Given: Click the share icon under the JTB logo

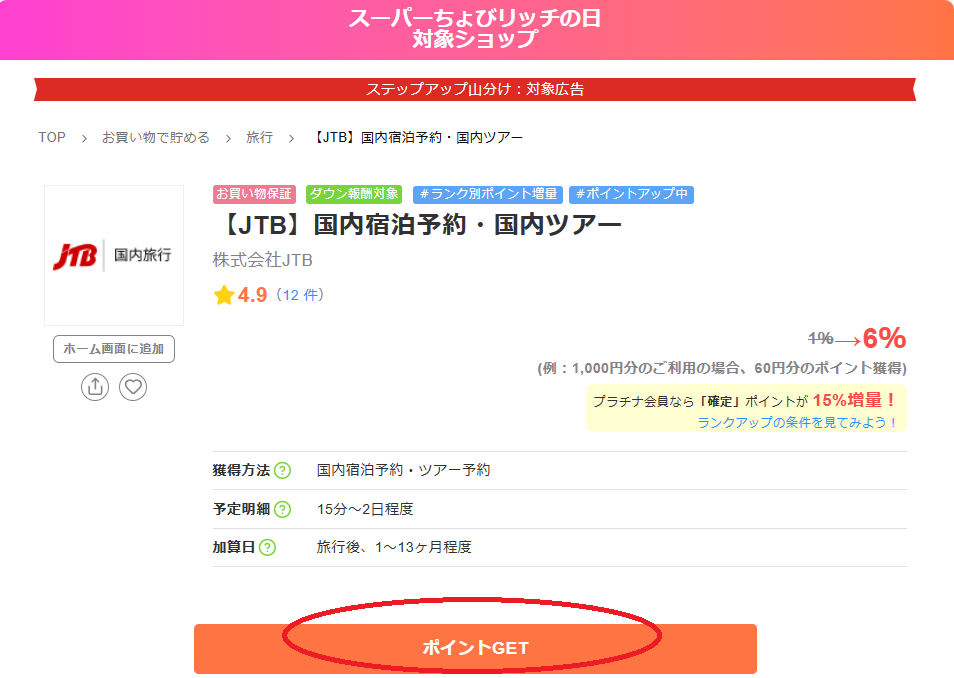Looking at the screenshot, I should (95, 387).
